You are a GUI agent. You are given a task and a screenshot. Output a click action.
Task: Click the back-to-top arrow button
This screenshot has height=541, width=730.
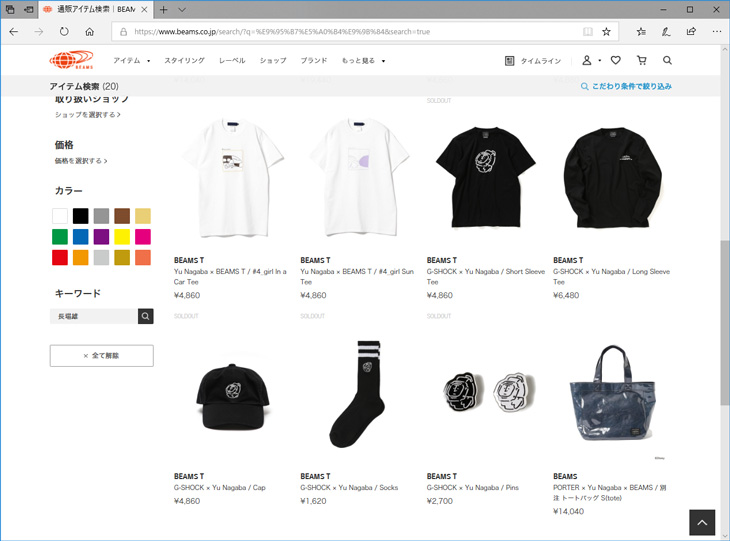click(702, 522)
